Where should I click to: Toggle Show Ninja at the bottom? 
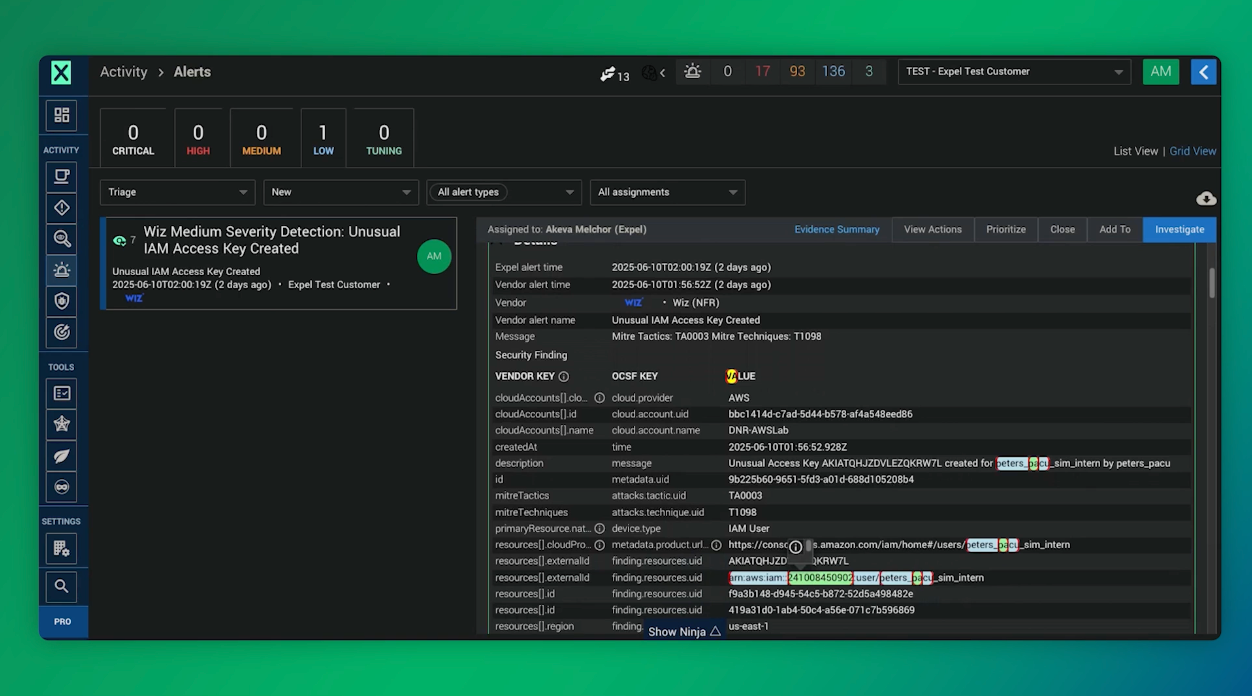pyautogui.click(x=684, y=632)
